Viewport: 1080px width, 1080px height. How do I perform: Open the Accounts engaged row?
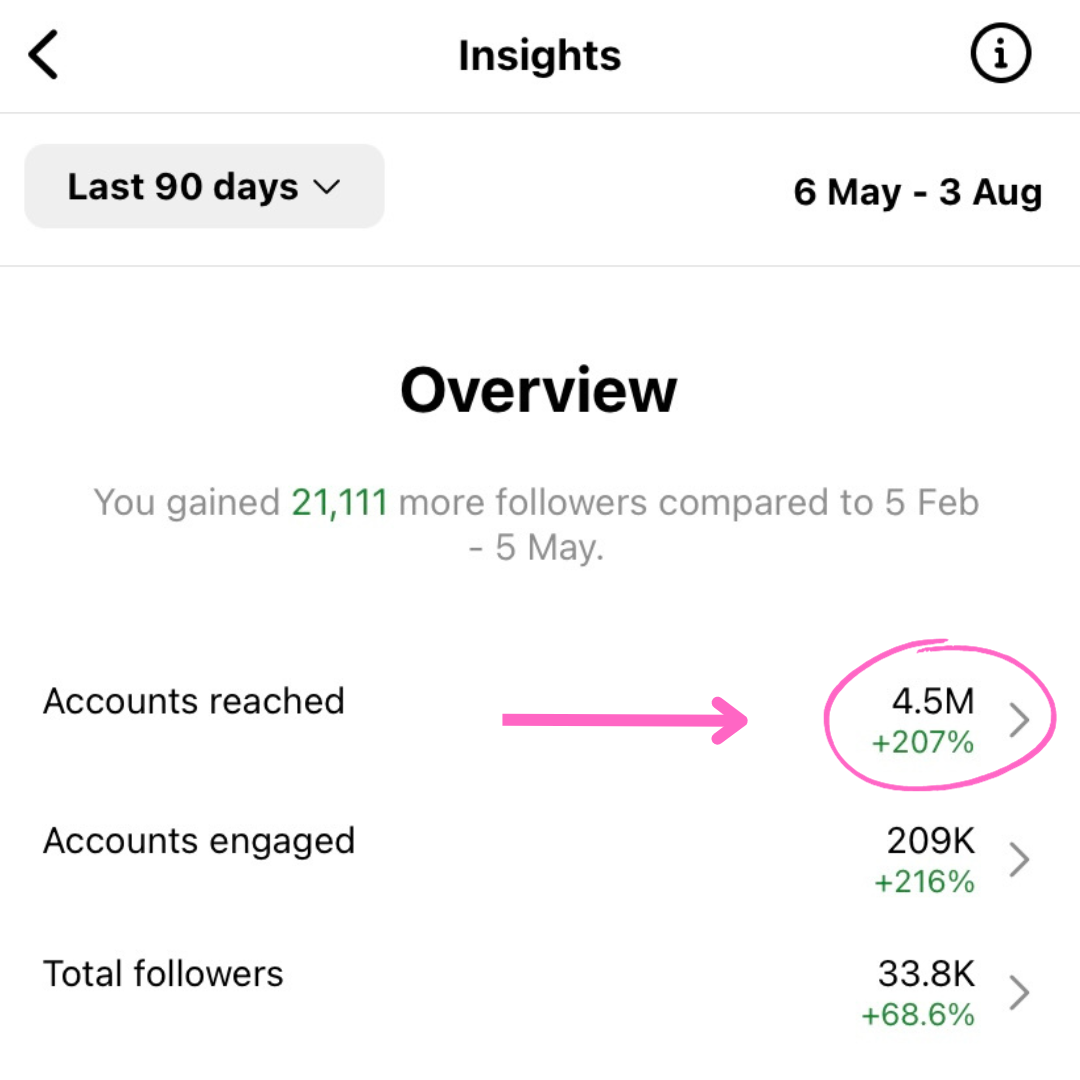click(x=540, y=859)
